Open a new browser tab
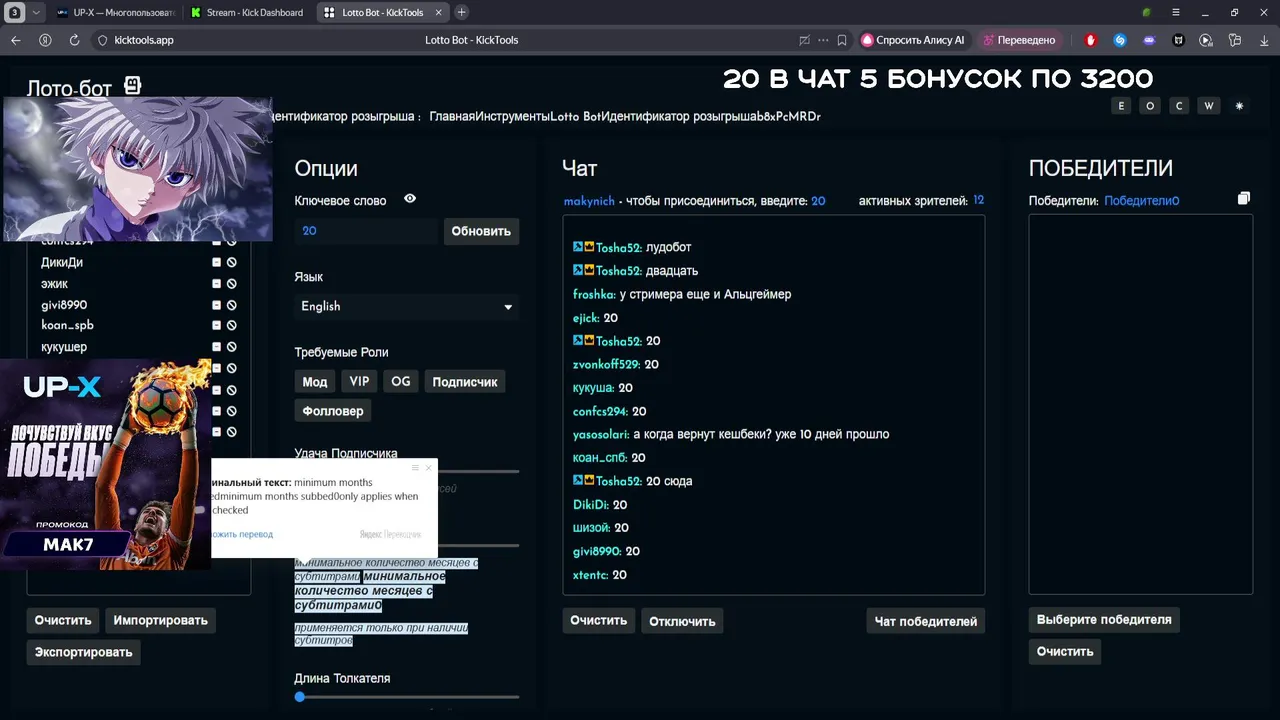 click(x=461, y=13)
